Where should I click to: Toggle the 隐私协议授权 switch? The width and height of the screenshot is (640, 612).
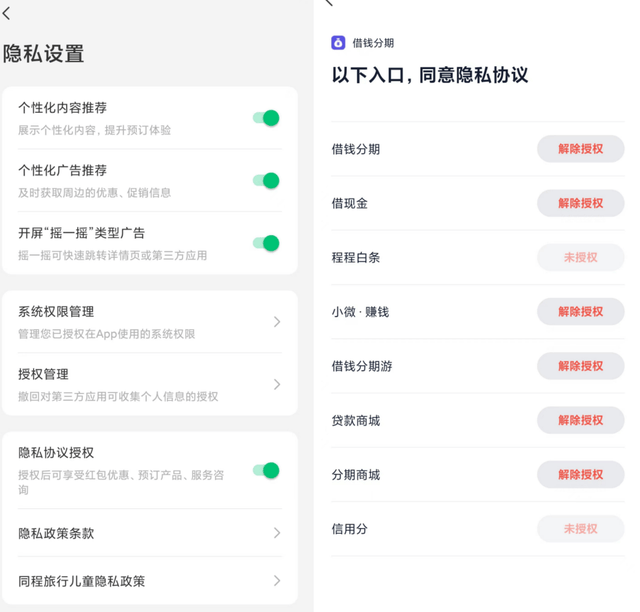pos(266,470)
